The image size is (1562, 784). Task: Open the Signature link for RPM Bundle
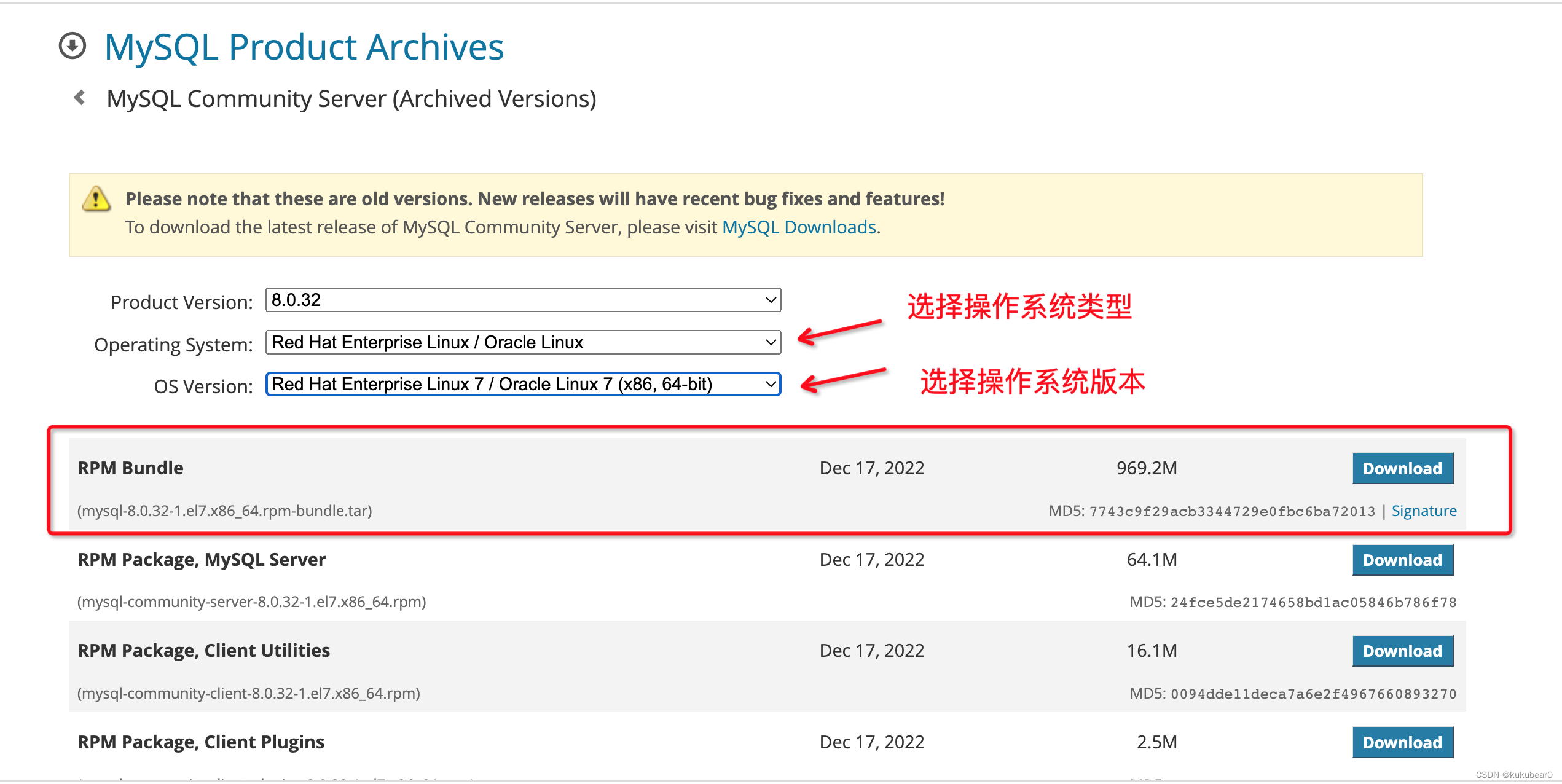point(1424,511)
